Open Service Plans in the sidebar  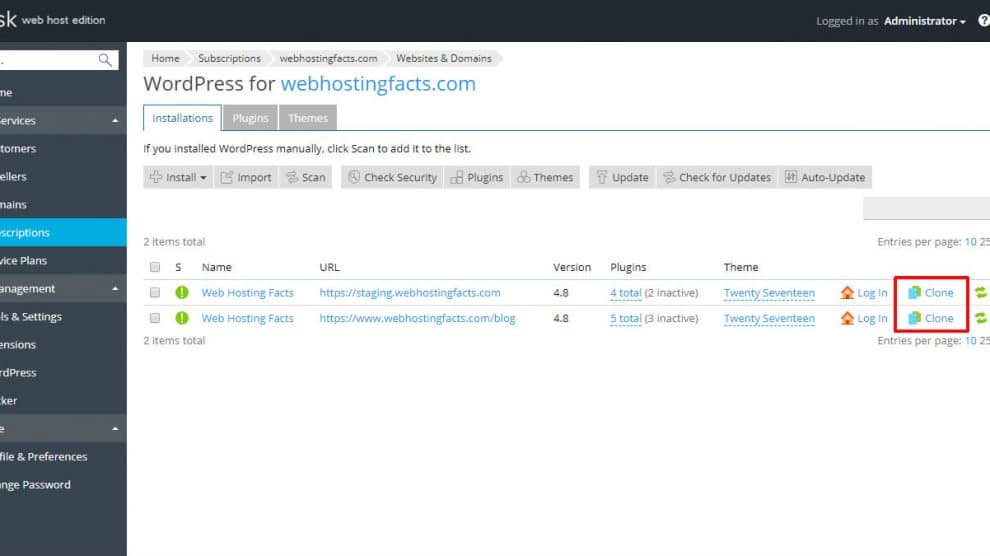tap(63, 260)
